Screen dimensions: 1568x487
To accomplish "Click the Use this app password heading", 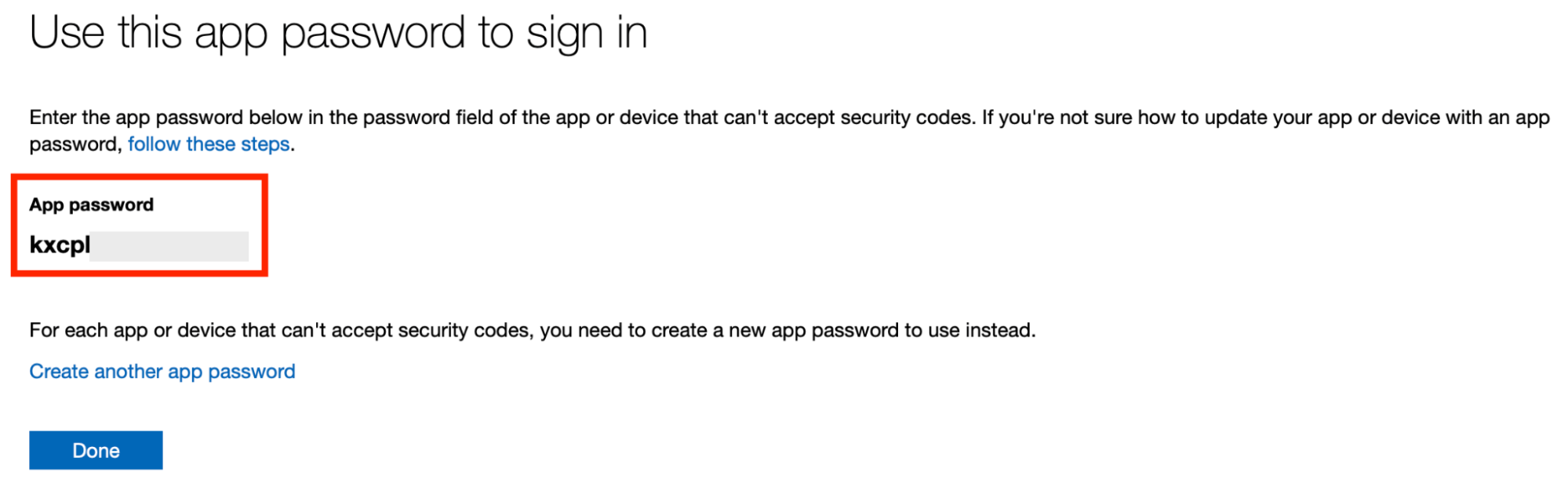I will pos(339,32).
